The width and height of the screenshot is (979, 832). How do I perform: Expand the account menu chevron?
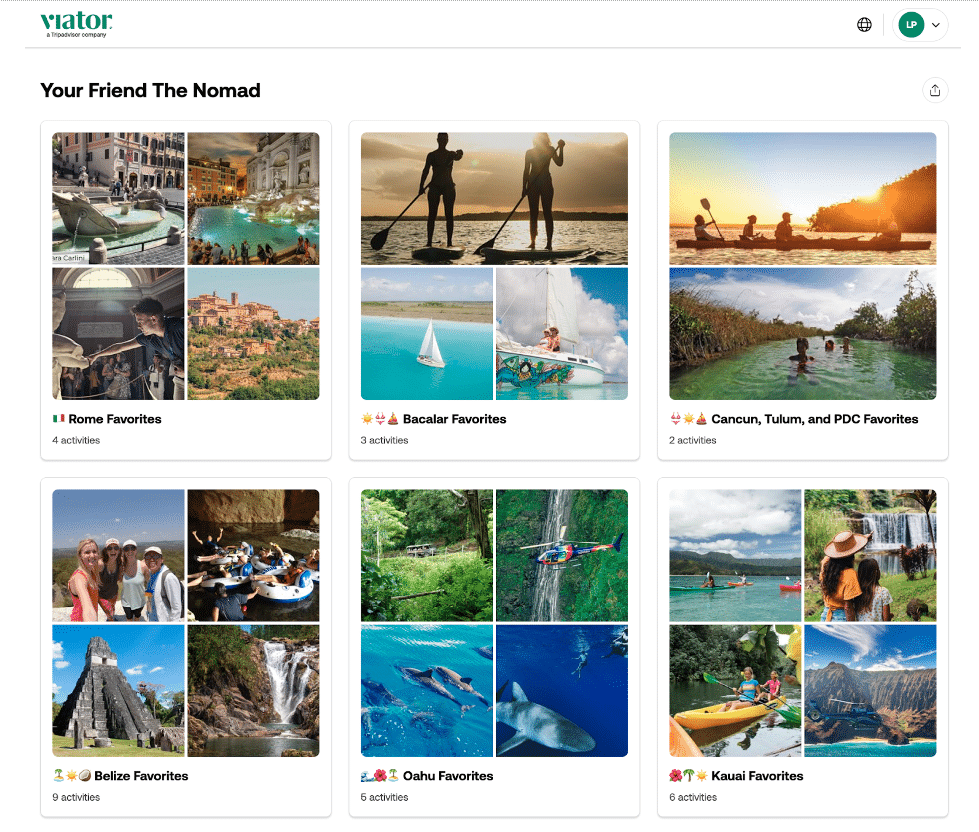point(935,25)
